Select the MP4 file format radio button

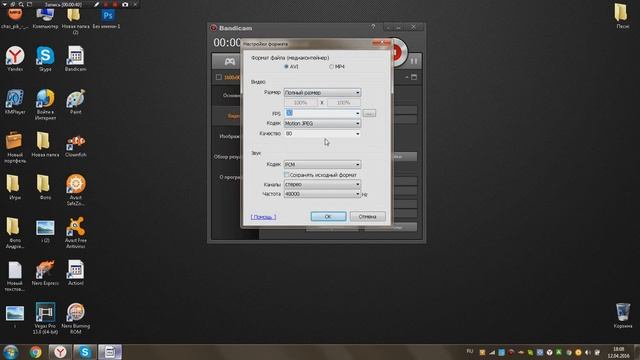(331, 67)
